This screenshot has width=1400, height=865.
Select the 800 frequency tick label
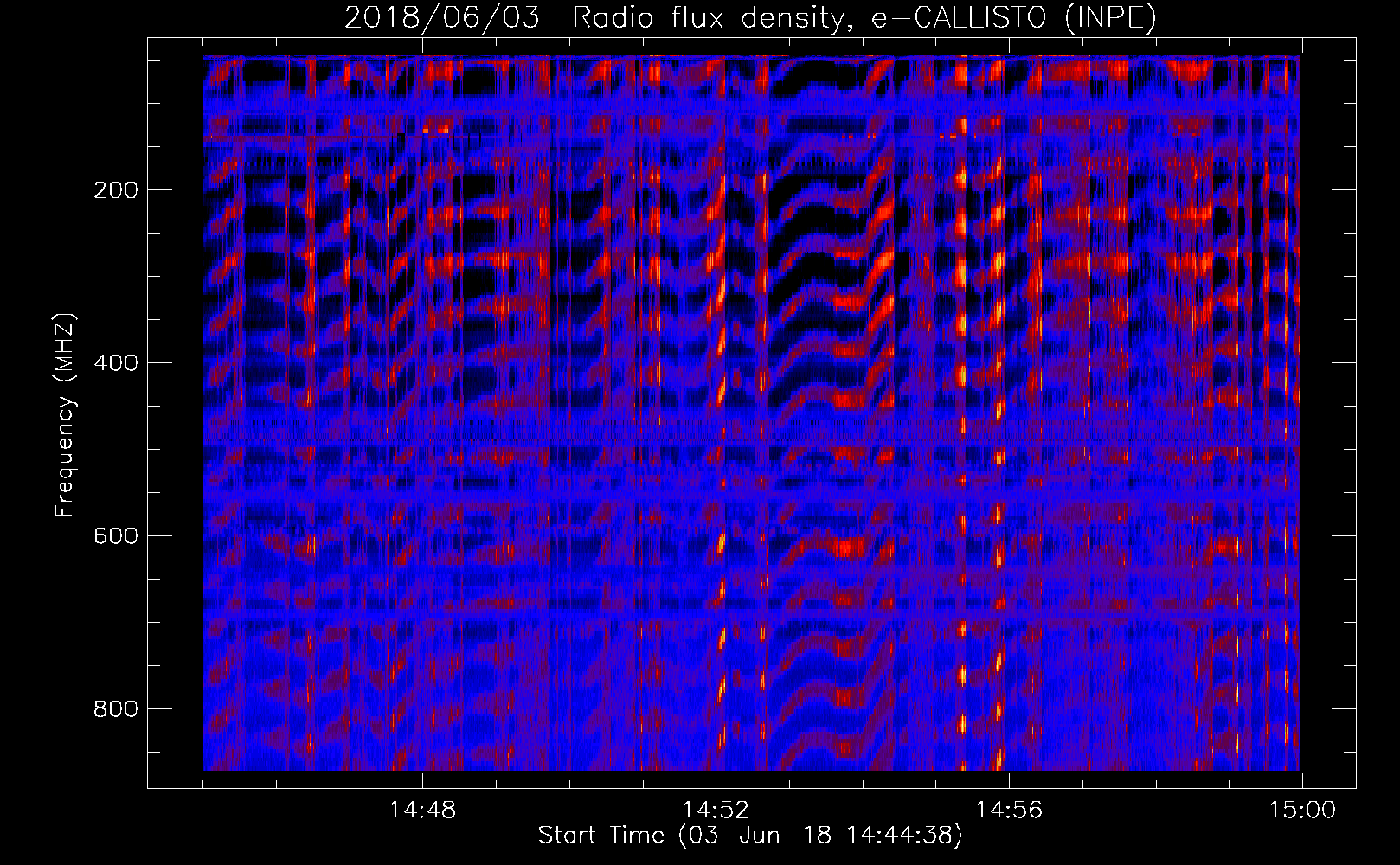pos(115,709)
